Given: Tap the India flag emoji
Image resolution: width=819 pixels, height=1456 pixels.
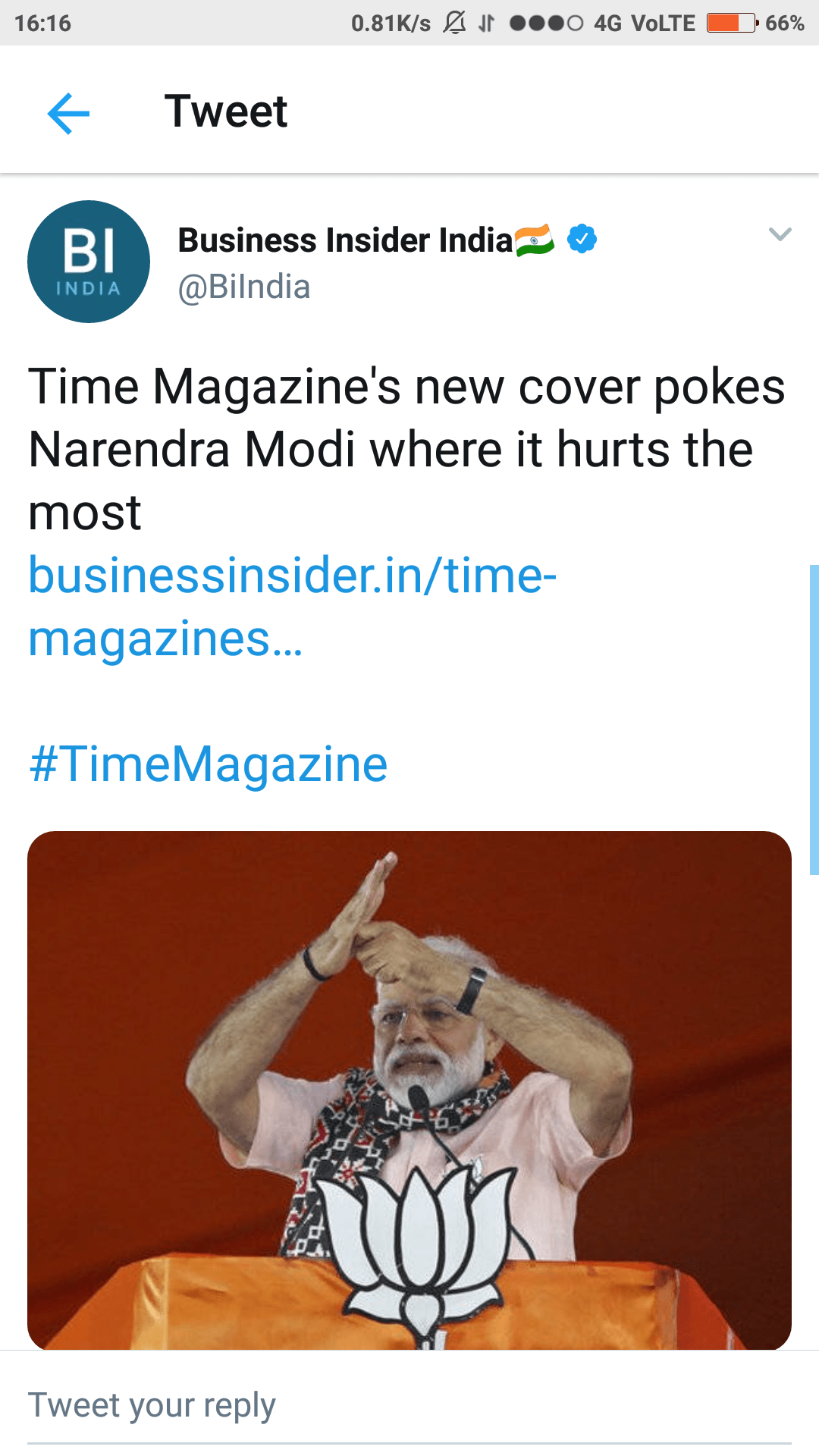Looking at the screenshot, I should 535,240.
